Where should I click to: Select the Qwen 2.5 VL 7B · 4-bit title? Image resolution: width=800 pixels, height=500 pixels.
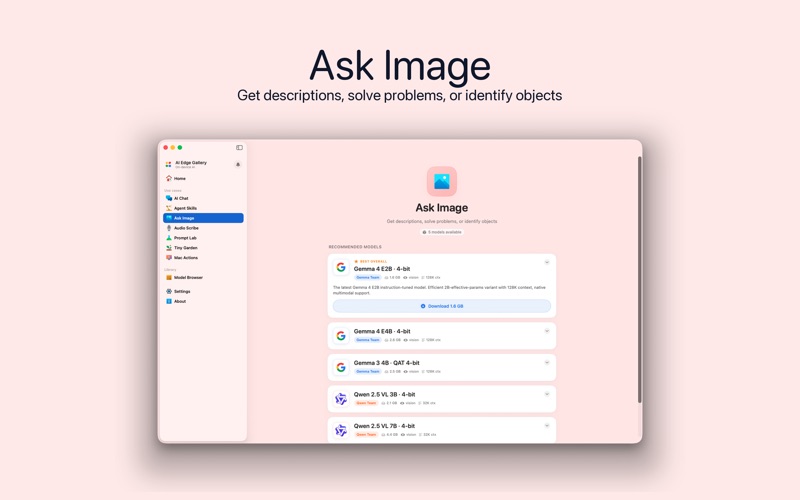point(385,426)
